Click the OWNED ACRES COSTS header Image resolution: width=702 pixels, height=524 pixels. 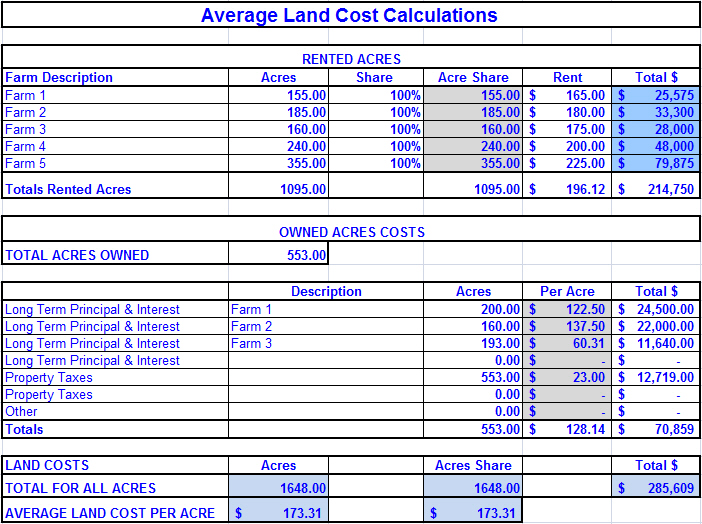[x=352, y=232]
